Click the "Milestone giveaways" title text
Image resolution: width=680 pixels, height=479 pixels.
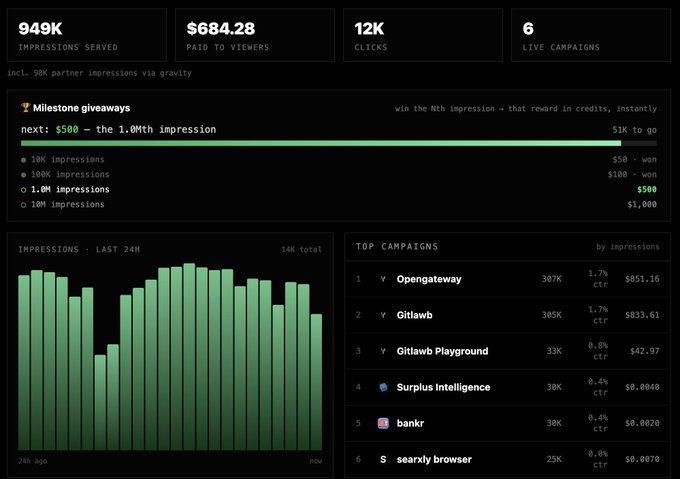(x=82, y=108)
